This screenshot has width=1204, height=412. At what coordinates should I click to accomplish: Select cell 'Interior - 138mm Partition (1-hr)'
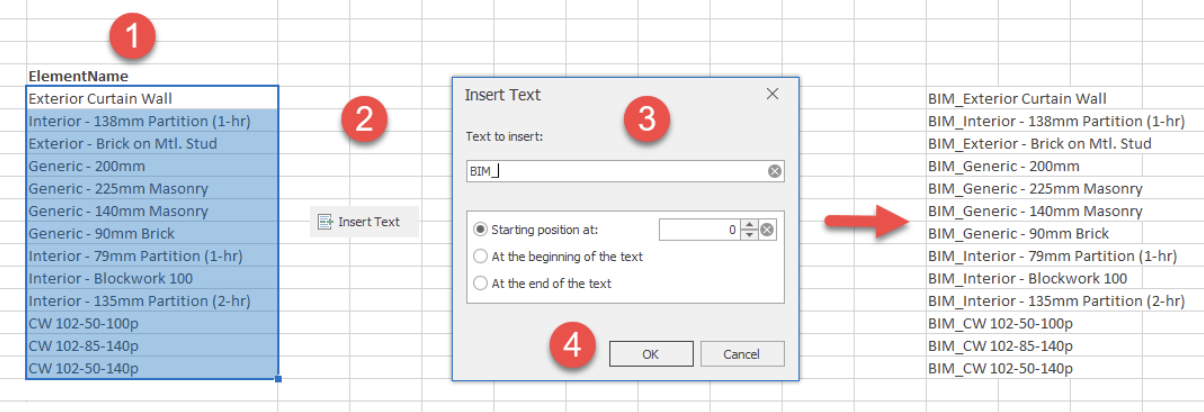tap(152, 121)
